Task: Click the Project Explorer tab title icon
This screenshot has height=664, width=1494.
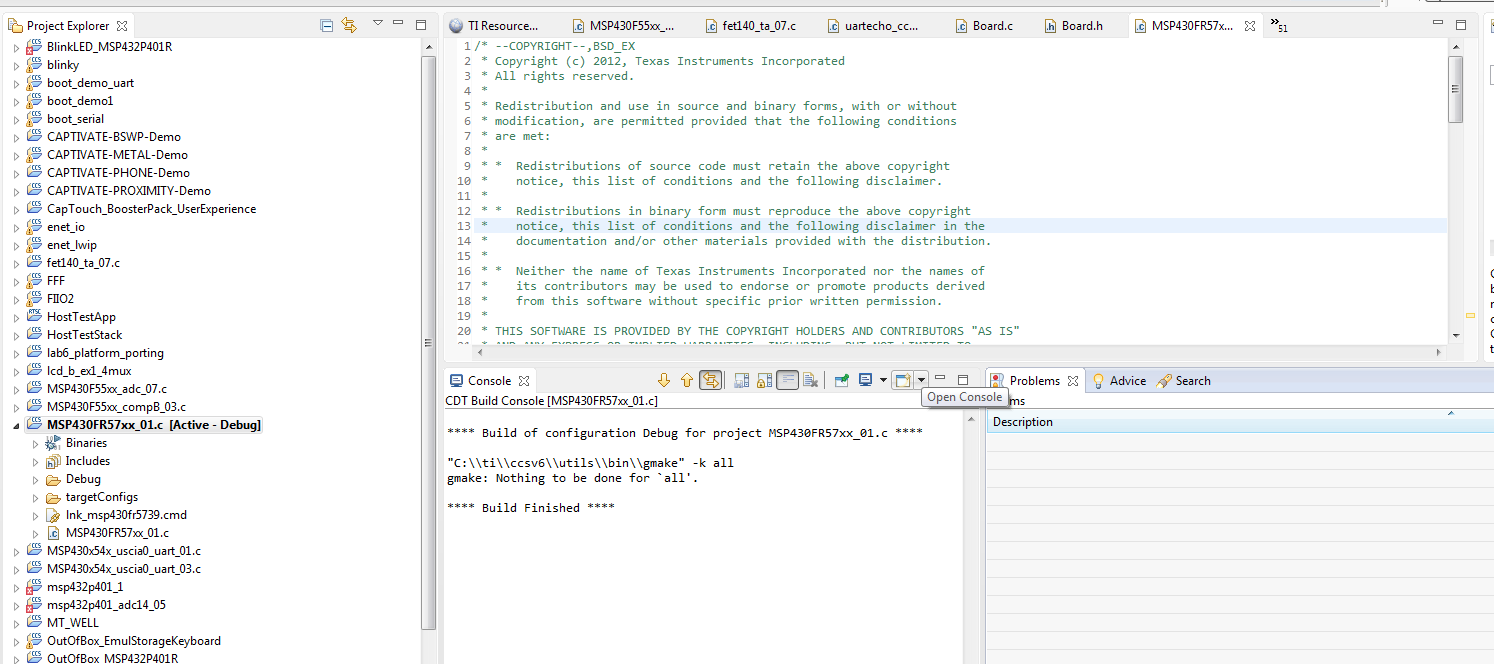Action: 15,26
